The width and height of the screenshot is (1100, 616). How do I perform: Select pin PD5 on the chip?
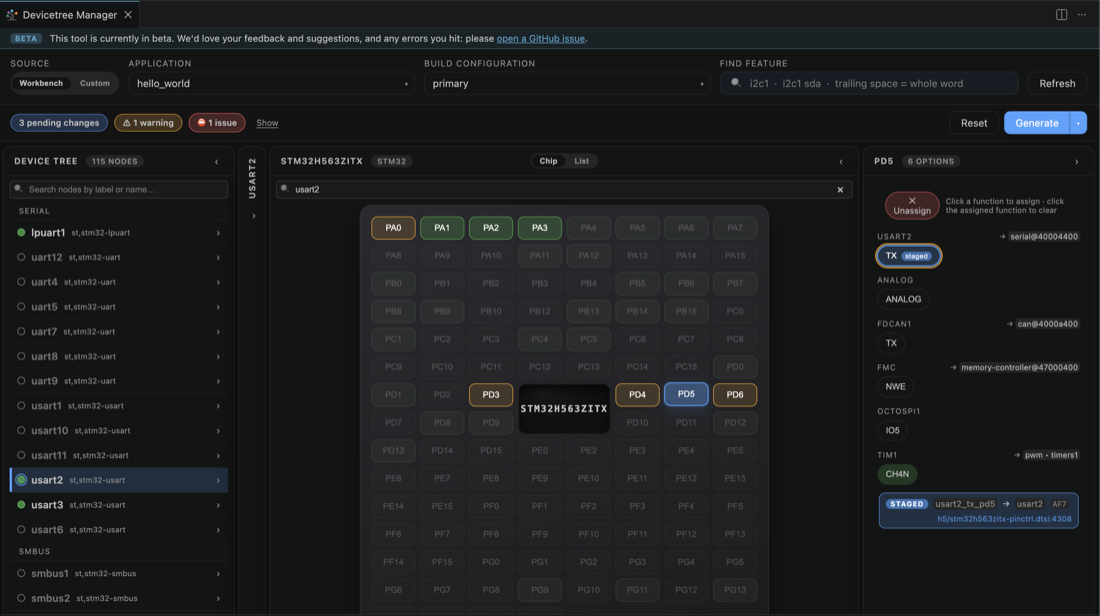coord(686,394)
